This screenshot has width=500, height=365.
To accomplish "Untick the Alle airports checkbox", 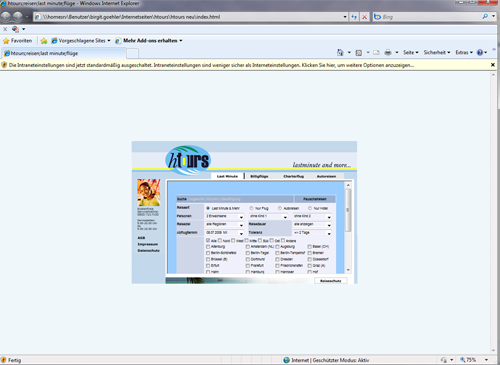I will tap(208, 240).
